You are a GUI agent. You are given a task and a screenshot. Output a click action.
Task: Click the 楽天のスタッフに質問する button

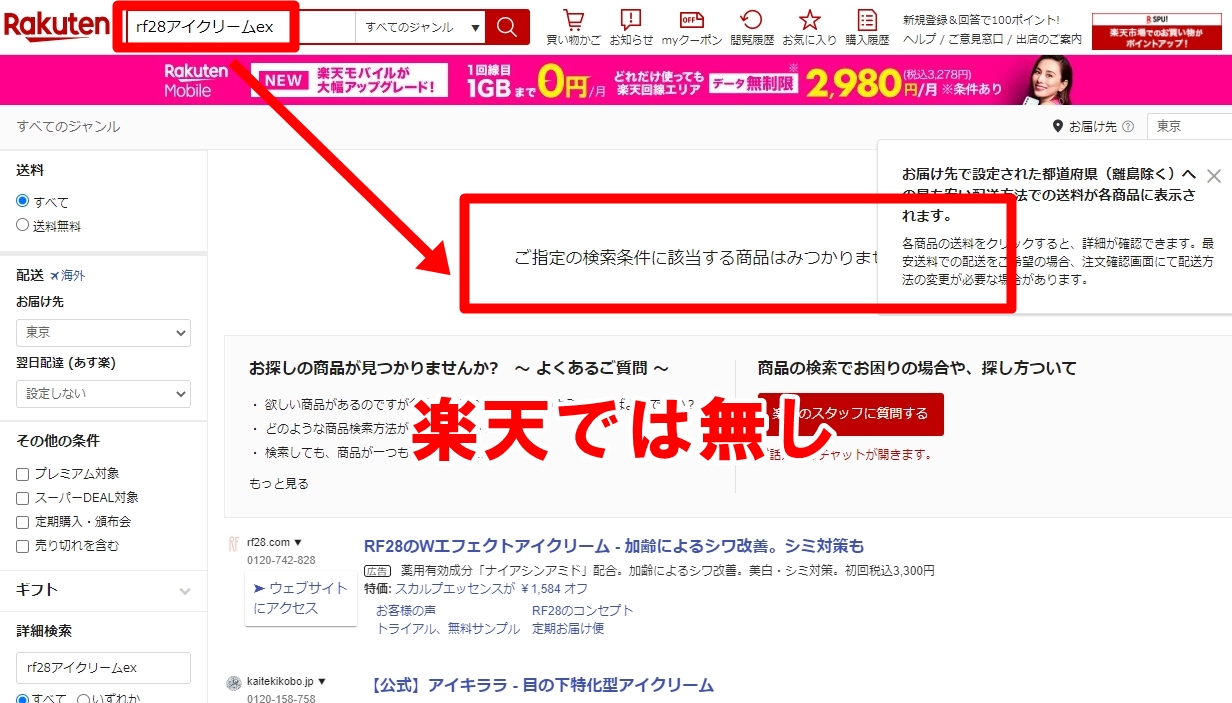[x=850, y=414]
